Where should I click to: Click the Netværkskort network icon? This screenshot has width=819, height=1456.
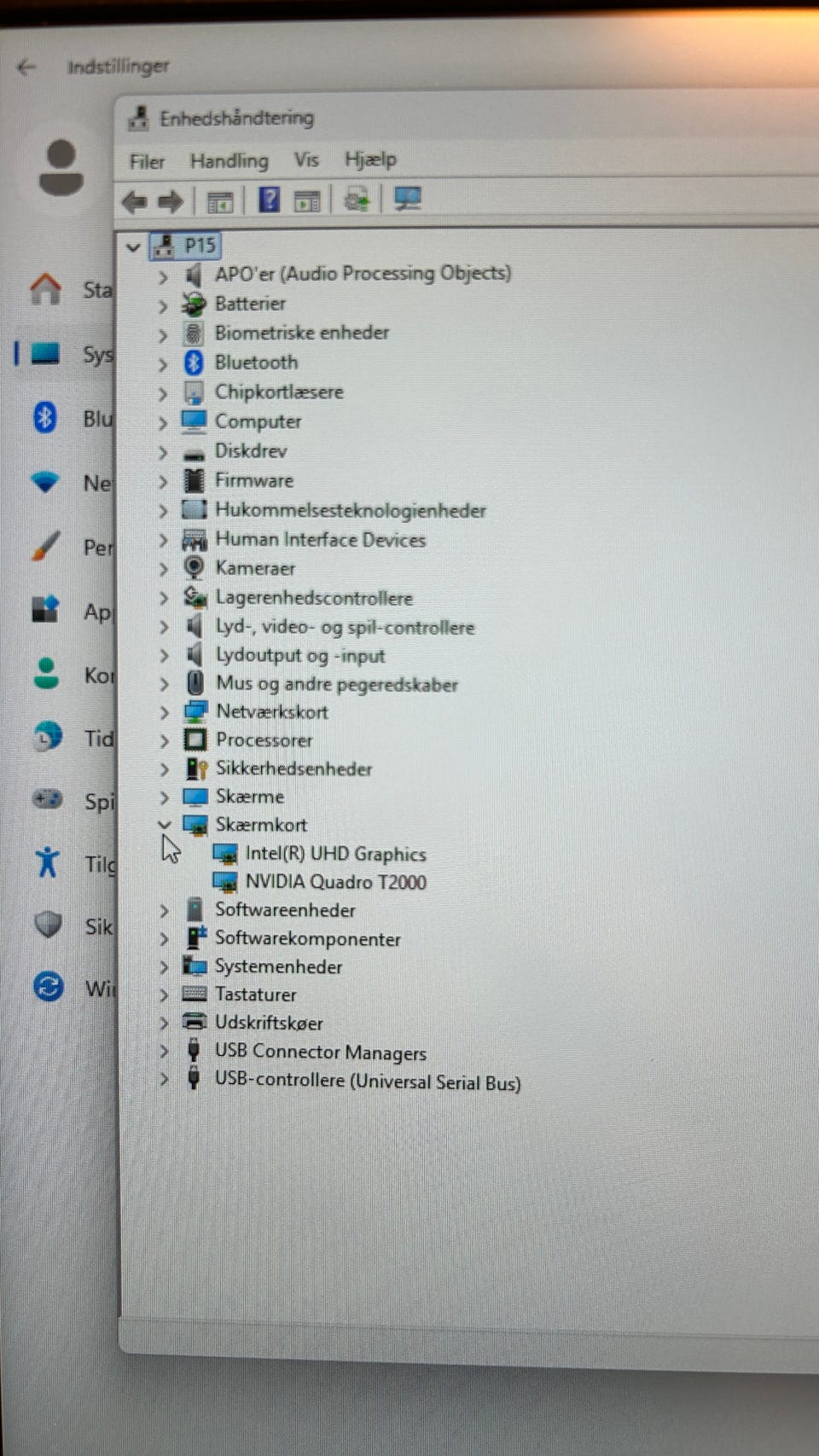pos(195,711)
